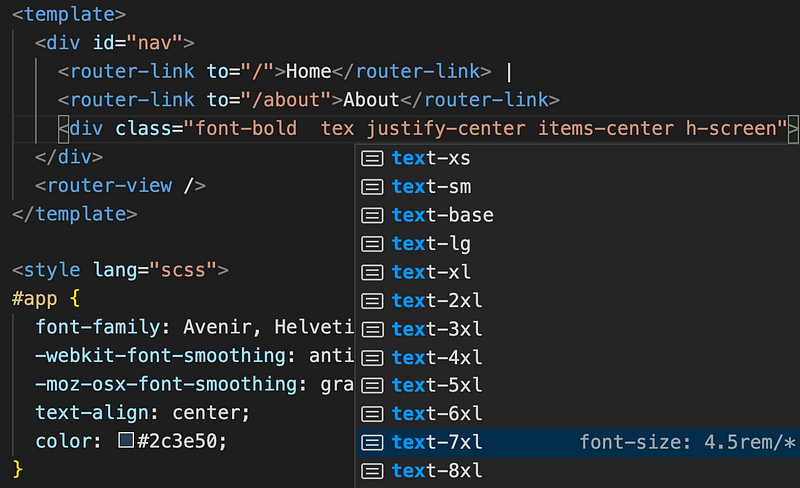Click the router-view tag line
The height and width of the screenshot is (488, 800).
tap(120, 186)
